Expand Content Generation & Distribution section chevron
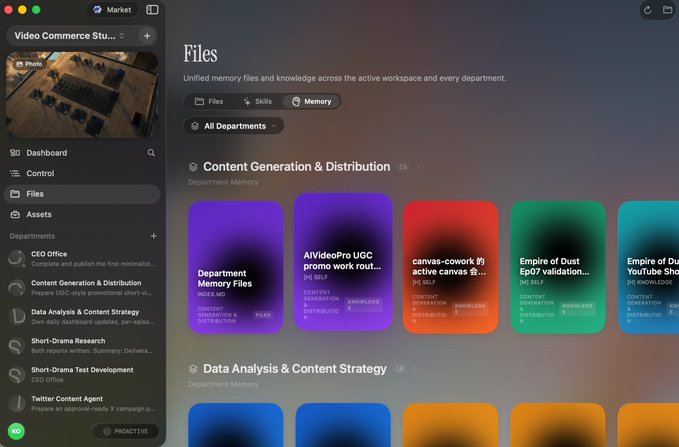Image resolution: width=679 pixels, height=447 pixels. [418, 166]
